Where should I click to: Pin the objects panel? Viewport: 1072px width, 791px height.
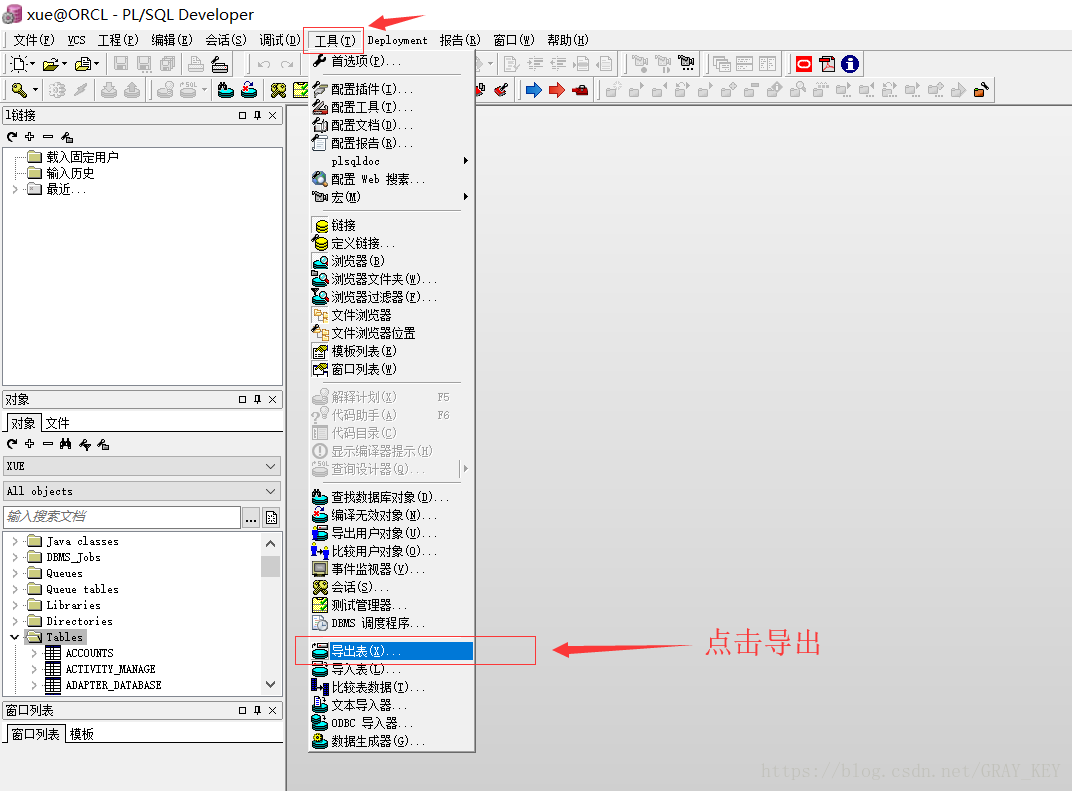pos(257,399)
